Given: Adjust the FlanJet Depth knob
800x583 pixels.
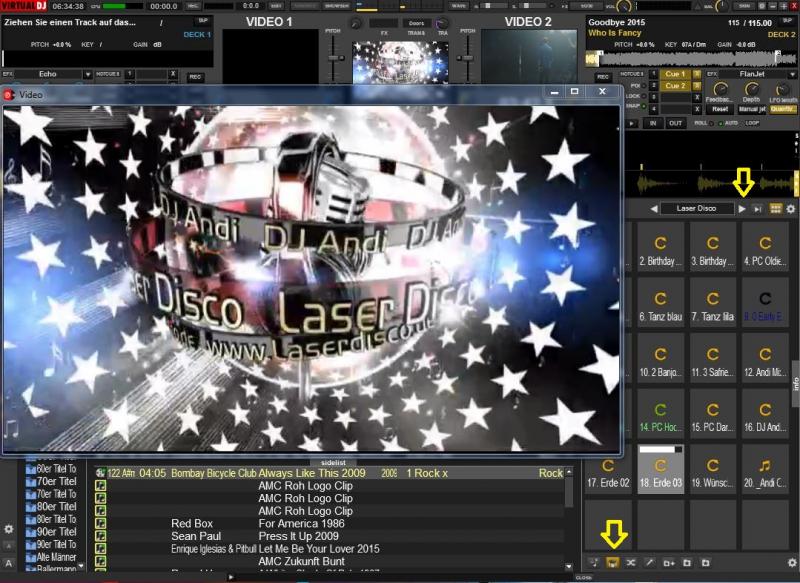Looking at the screenshot, I should [x=751, y=90].
